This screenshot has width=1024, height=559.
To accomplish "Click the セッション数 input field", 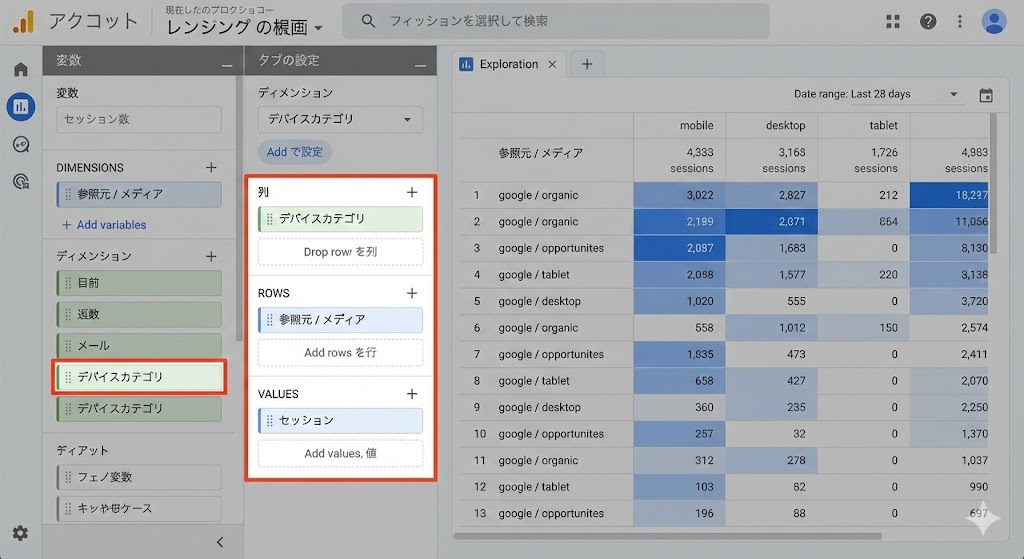I will click(139, 119).
